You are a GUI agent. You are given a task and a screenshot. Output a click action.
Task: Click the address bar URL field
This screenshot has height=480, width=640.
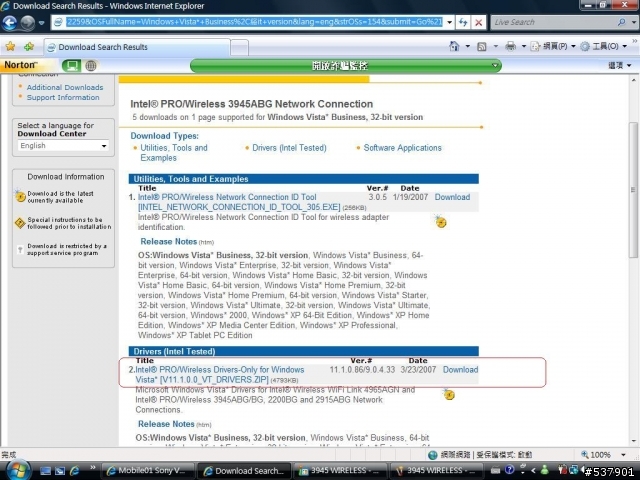[x=254, y=22]
